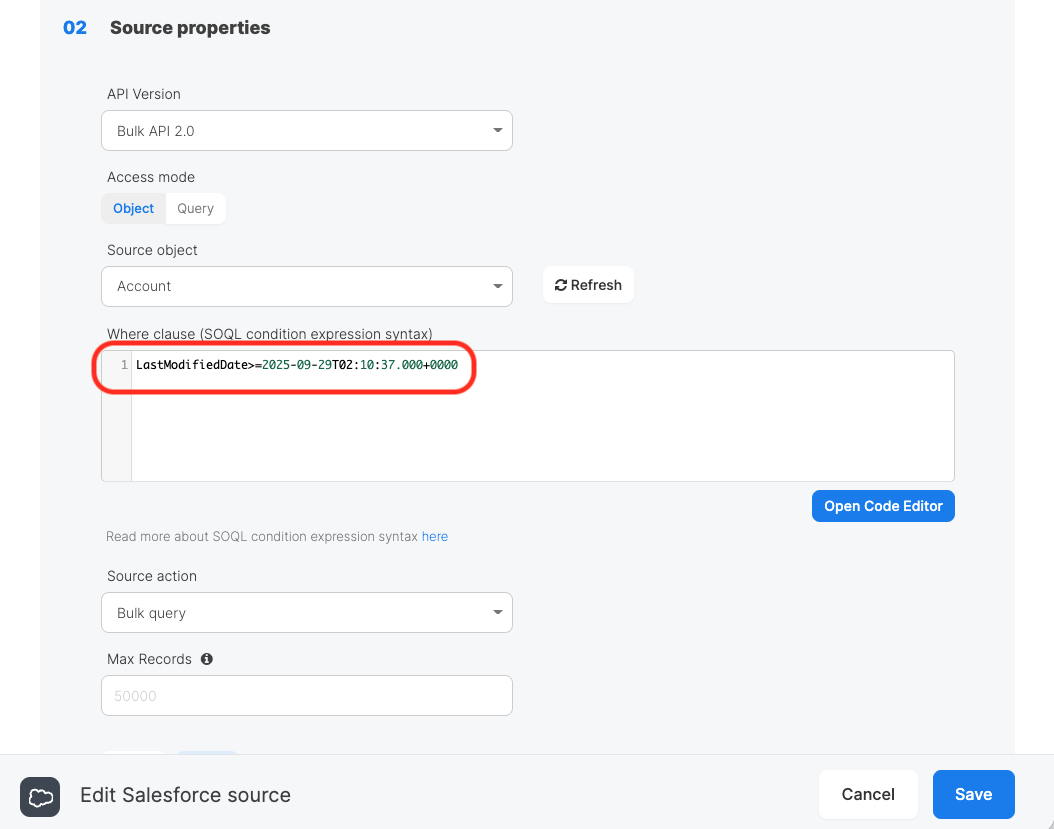Image resolution: width=1054 pixels, height=829 pixels.
Task: Select the Query tab in Access mode
Action: 195,208
